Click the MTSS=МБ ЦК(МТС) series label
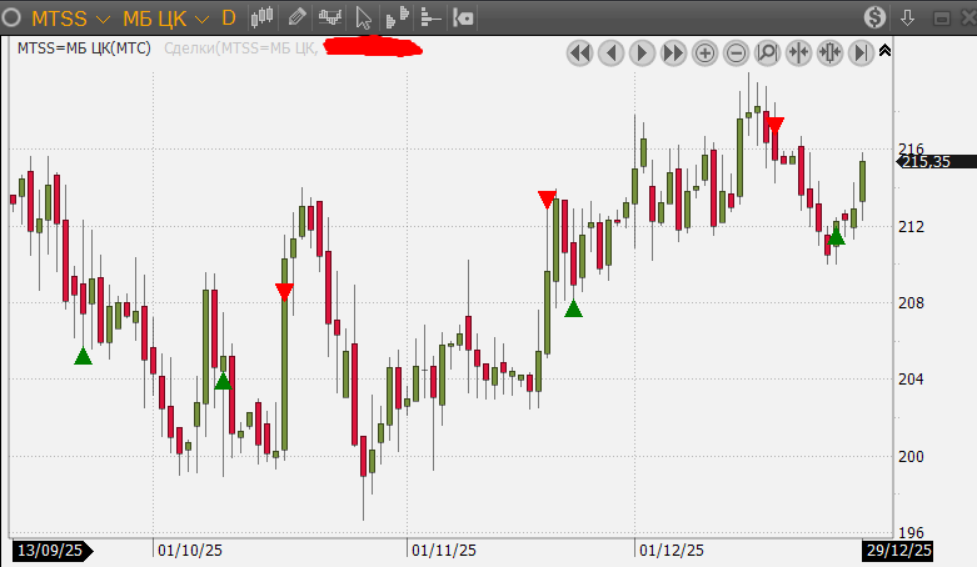Viewport: 977px width, 567px height. pyautogui.click(x=84, y=48)
